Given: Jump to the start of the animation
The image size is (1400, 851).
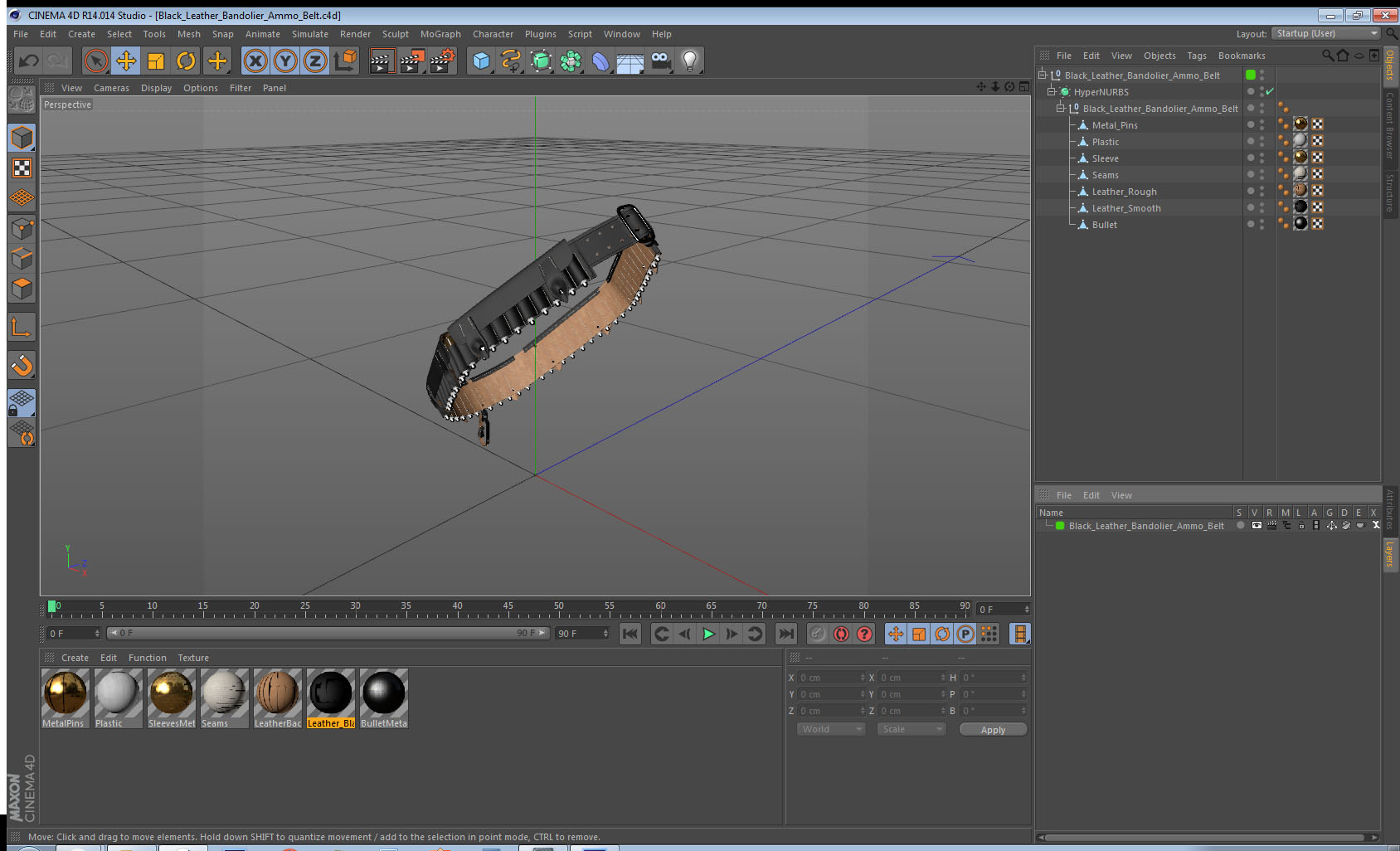Looking at the screenshot, I should pos(630,634).
